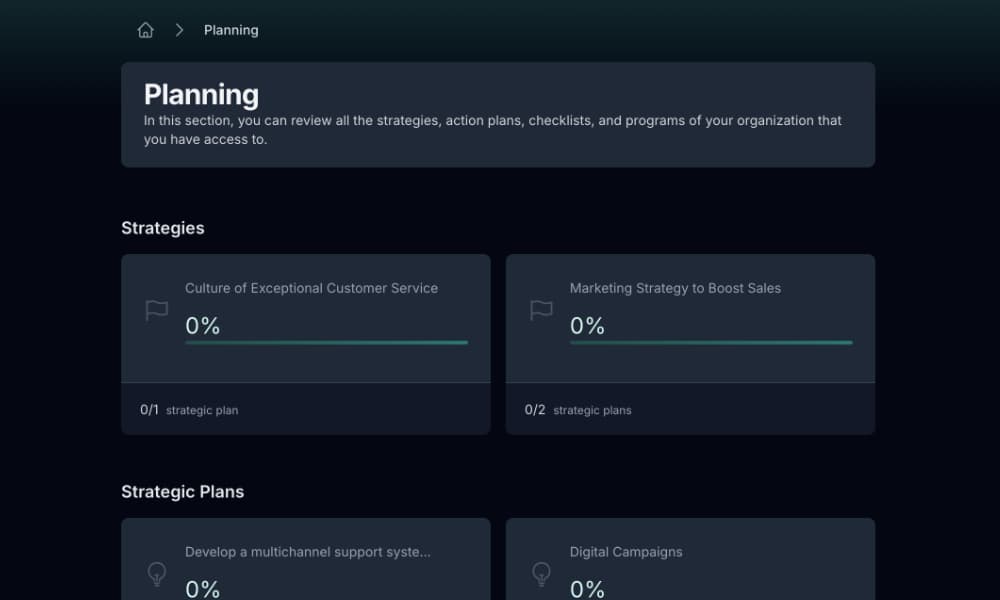Click the lightbulb icon for multichannel support plan

pos(156,574)
